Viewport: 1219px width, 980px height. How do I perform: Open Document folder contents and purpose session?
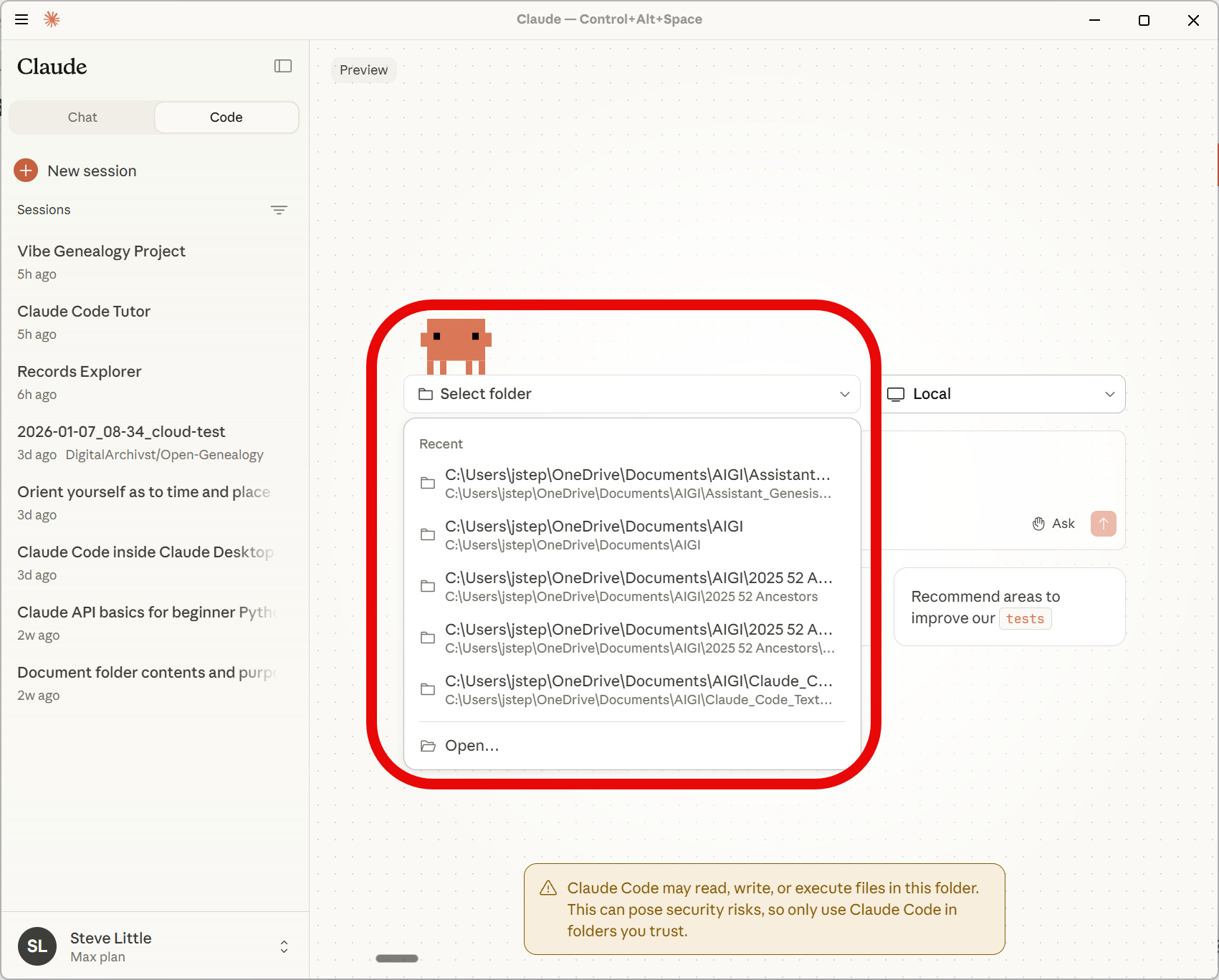pos(154,683)
